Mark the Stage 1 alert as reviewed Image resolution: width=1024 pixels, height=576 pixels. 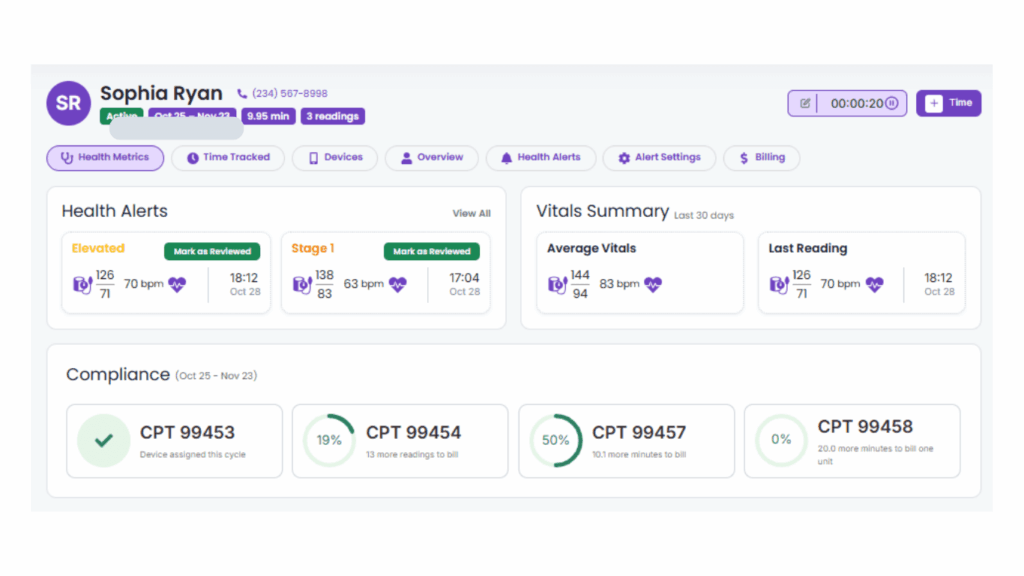[431, 252]
